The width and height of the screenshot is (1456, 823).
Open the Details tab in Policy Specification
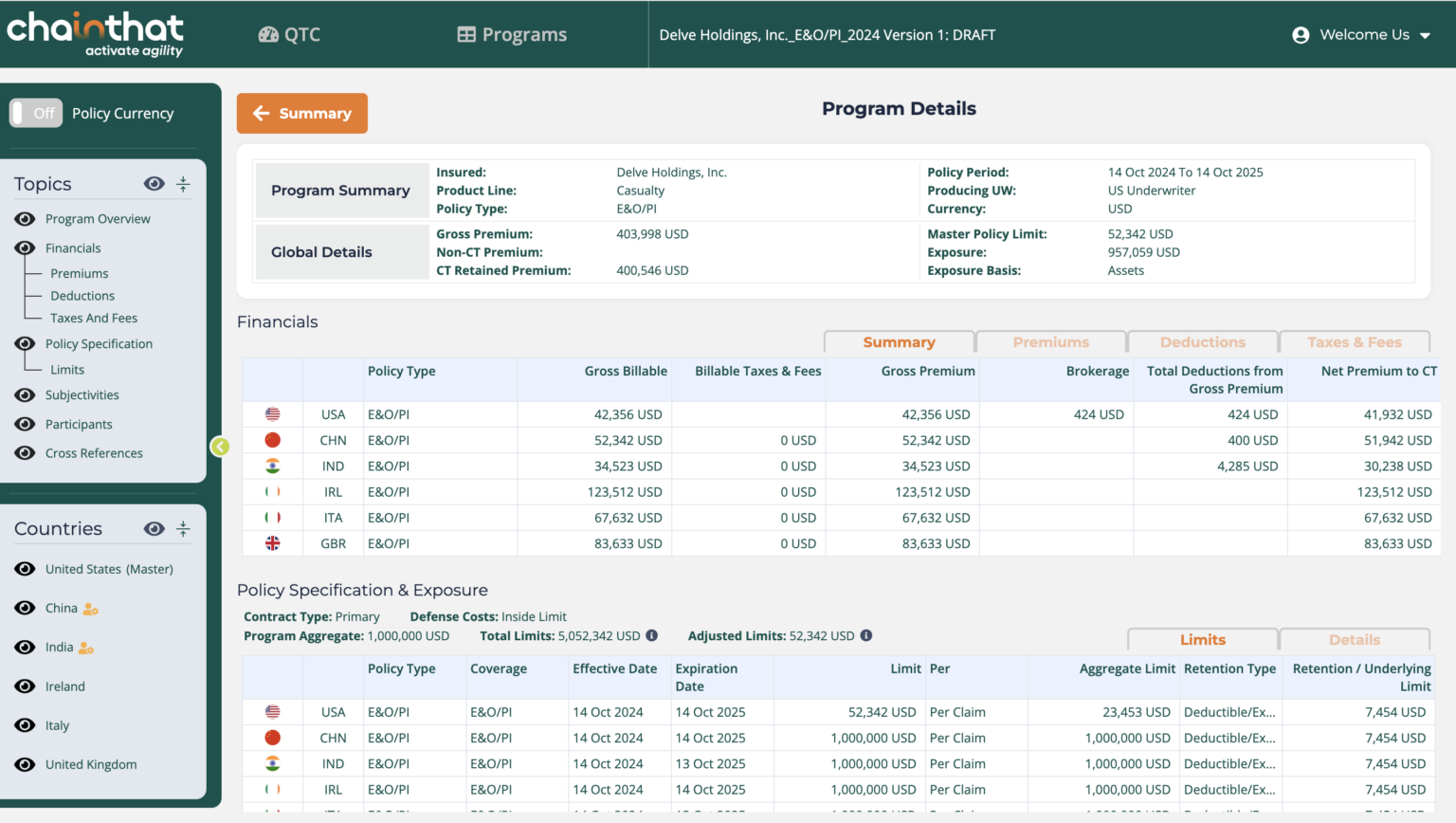click(x=1354, y=640)
